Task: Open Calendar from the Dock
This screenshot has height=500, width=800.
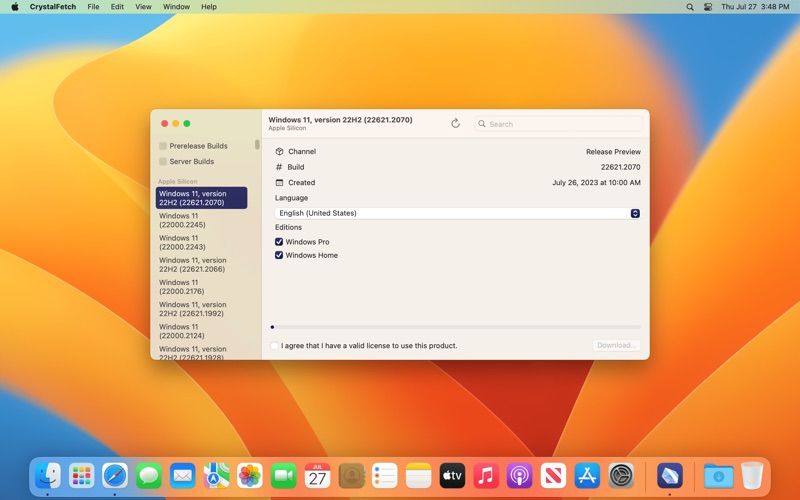Action: click(x=317, y=476)
